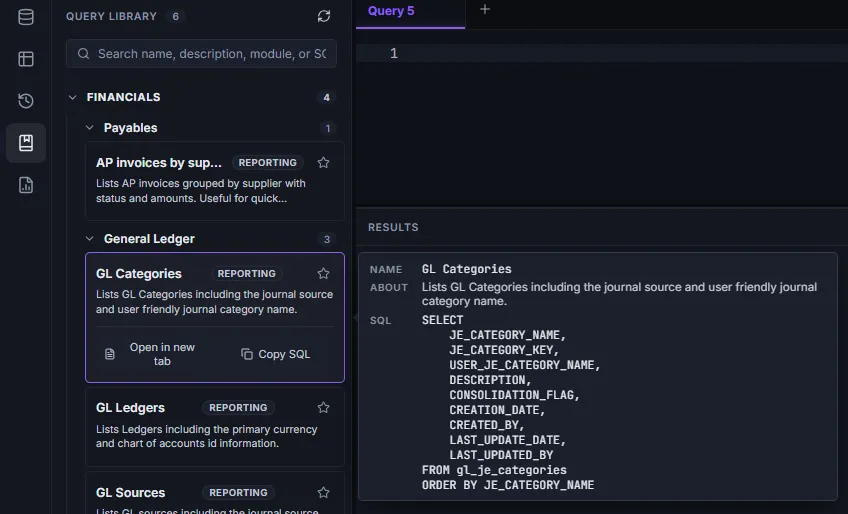Click the REPORTING tag on GL Sources
The width and height of the screenshot is (848, 514).
coord(238,492)
